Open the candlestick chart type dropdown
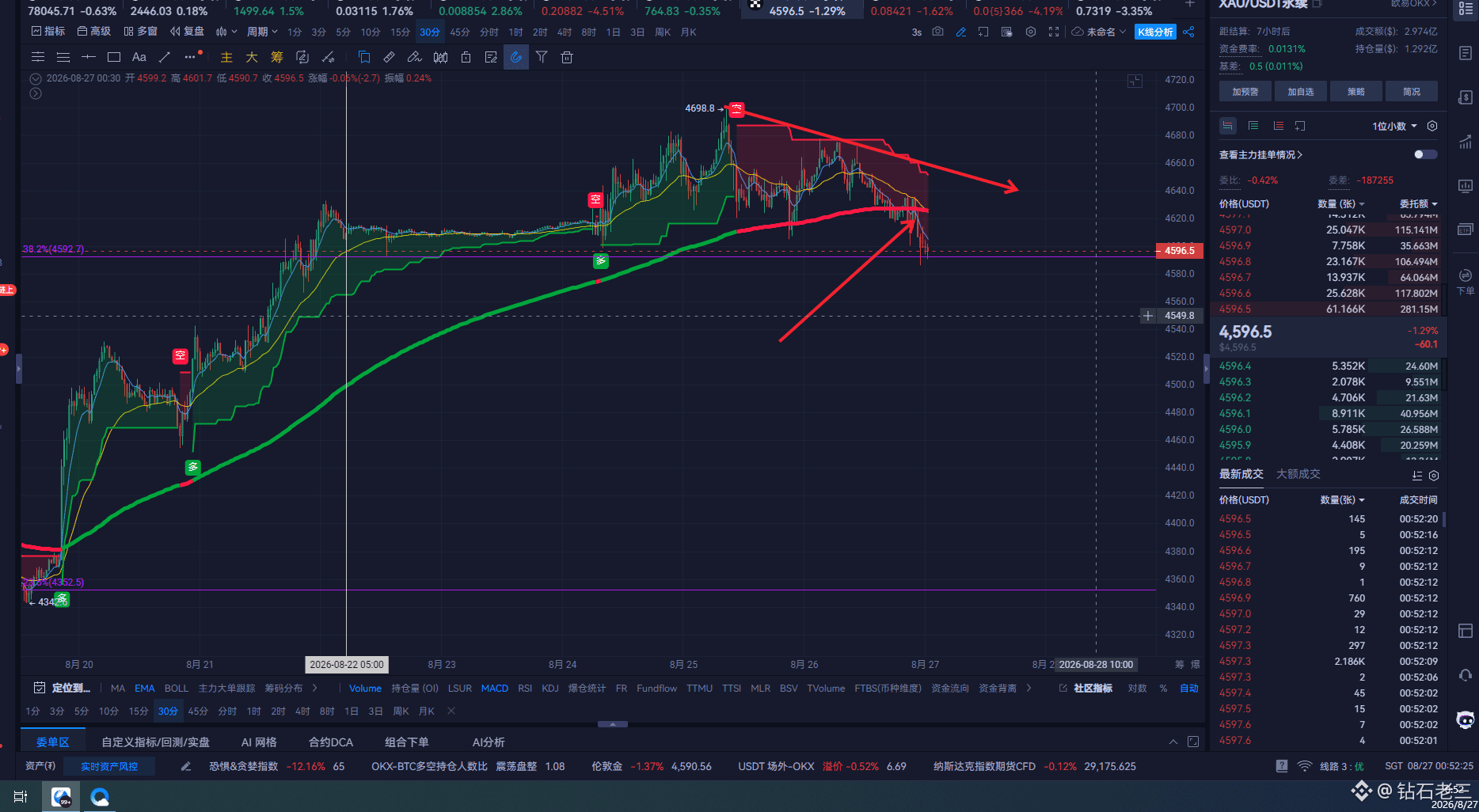 click(226, 32)
